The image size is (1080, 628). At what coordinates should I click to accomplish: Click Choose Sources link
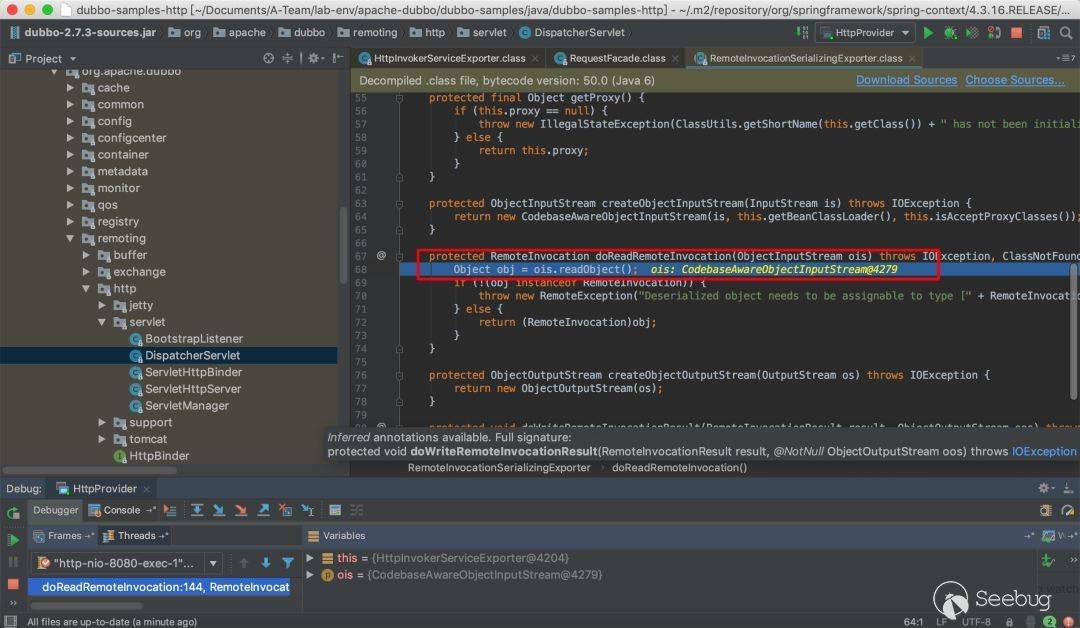[x=1014, y=80]
